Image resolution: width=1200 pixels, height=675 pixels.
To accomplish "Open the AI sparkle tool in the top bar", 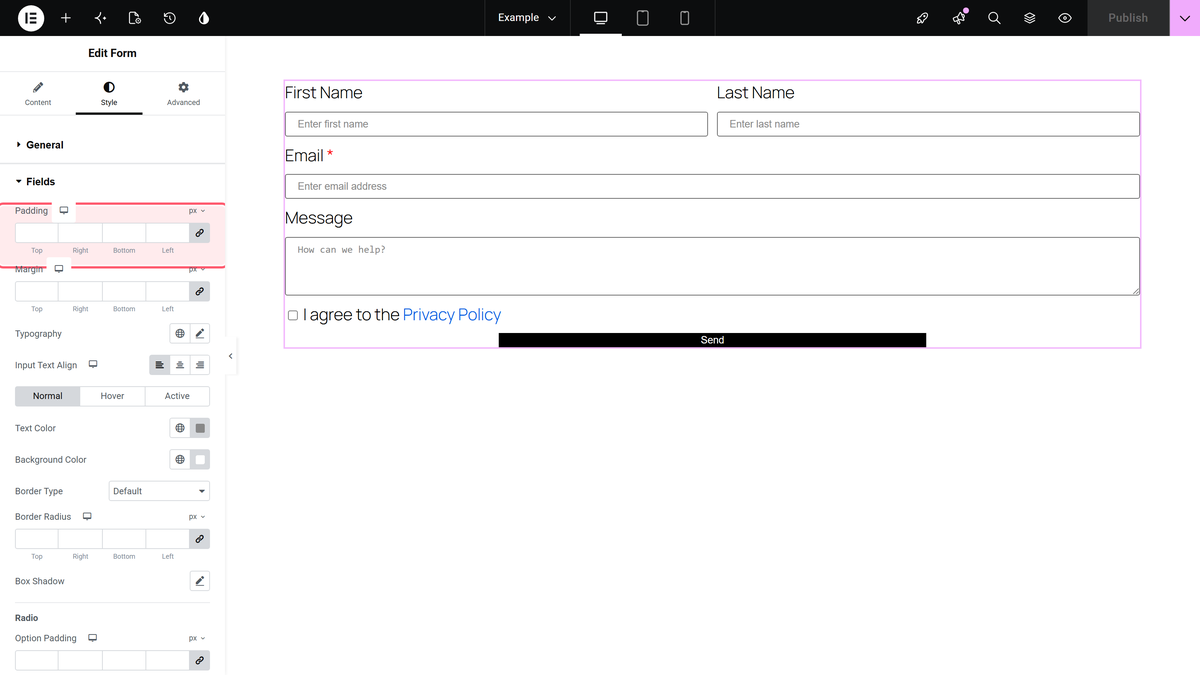I will 100,18.
